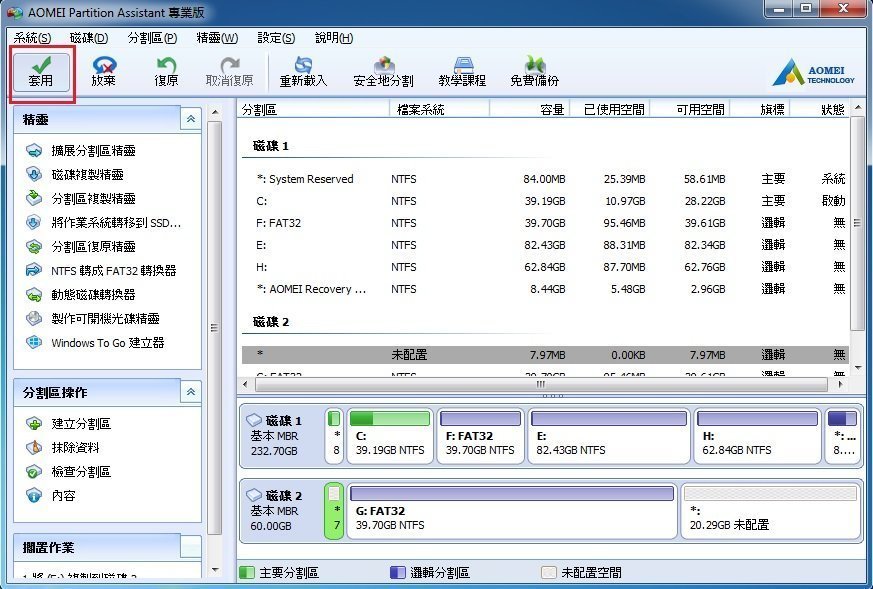873x589 pixels.
Task: Sort by 旗標 column header
Action: pos(761,110)
